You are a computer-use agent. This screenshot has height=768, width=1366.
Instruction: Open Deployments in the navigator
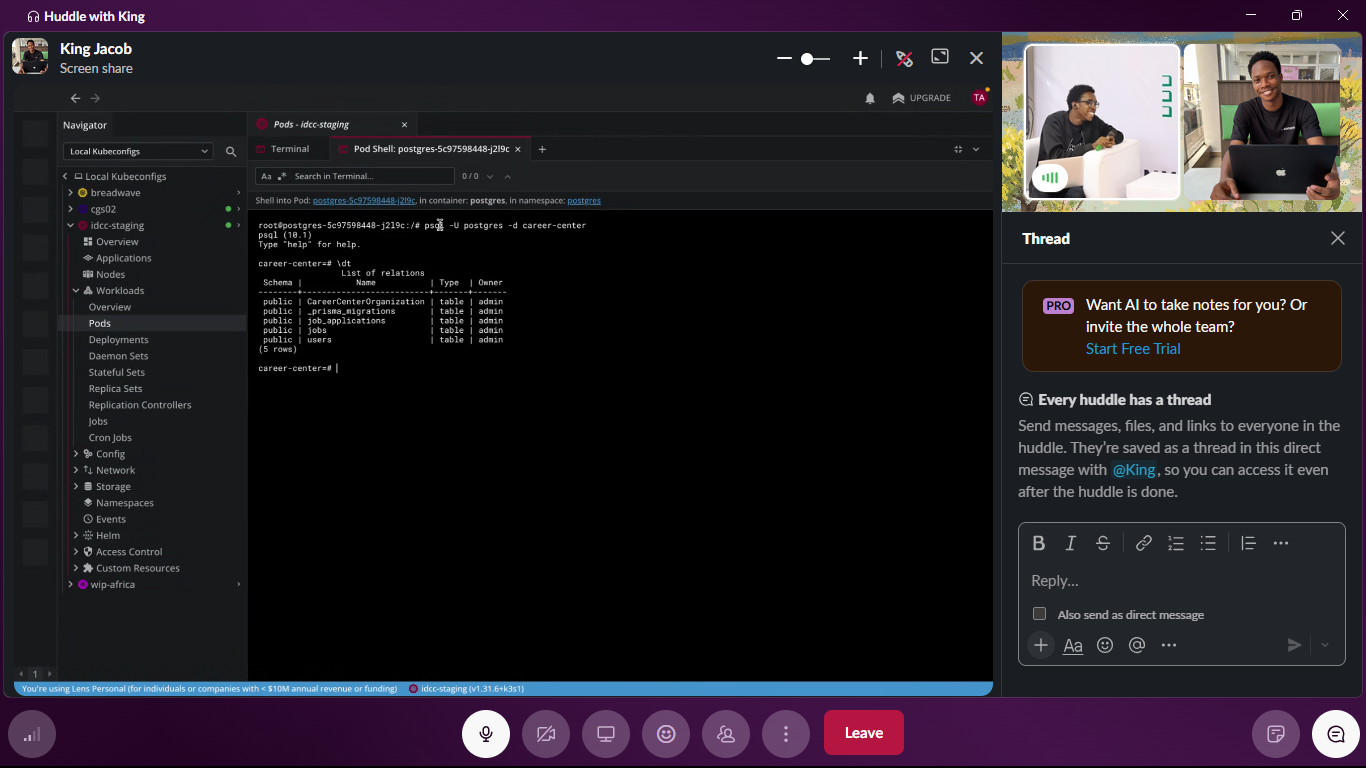[118, 340]
